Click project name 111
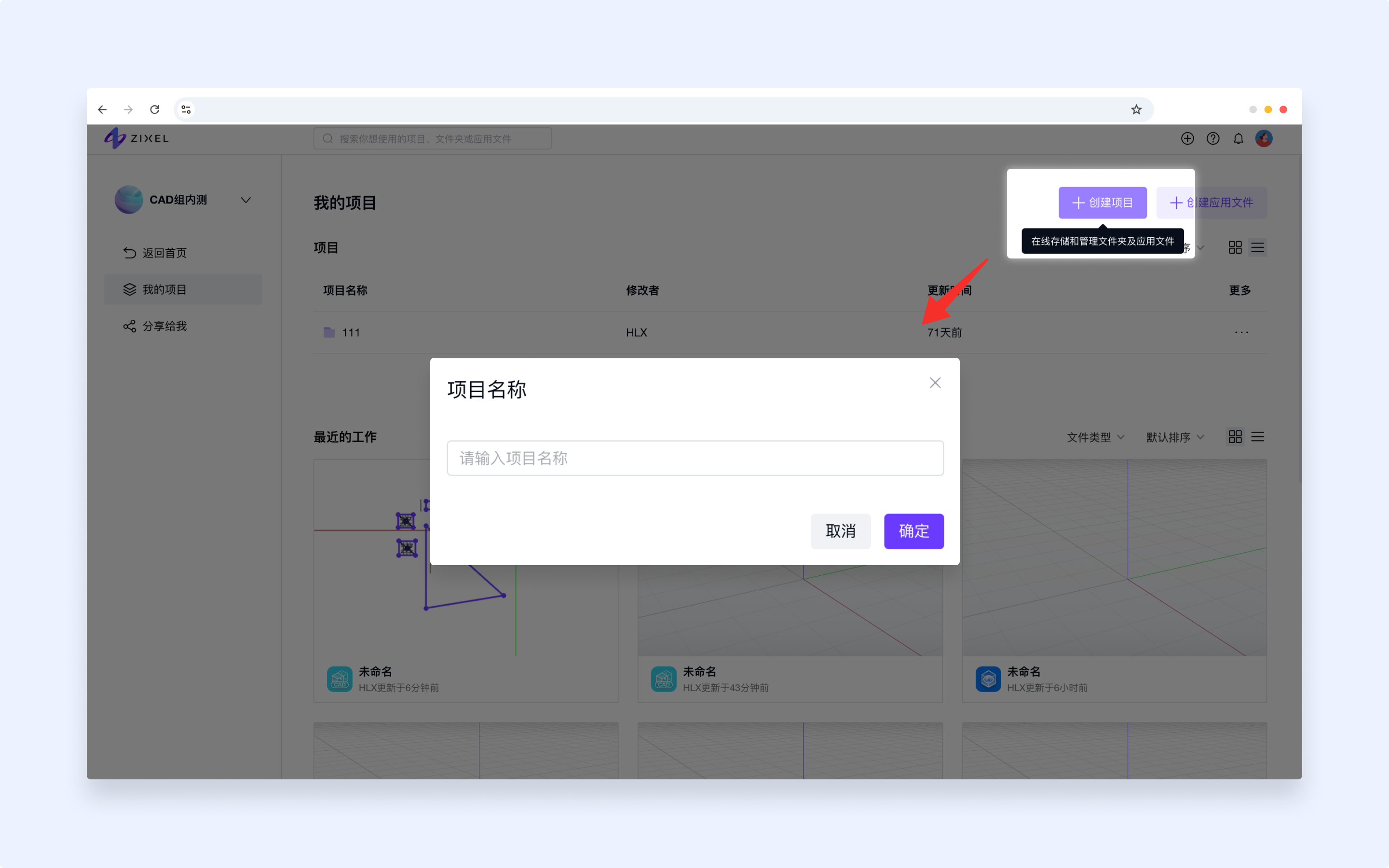The height and width of the screenshot is (868, 1389). tap(351, 332)
